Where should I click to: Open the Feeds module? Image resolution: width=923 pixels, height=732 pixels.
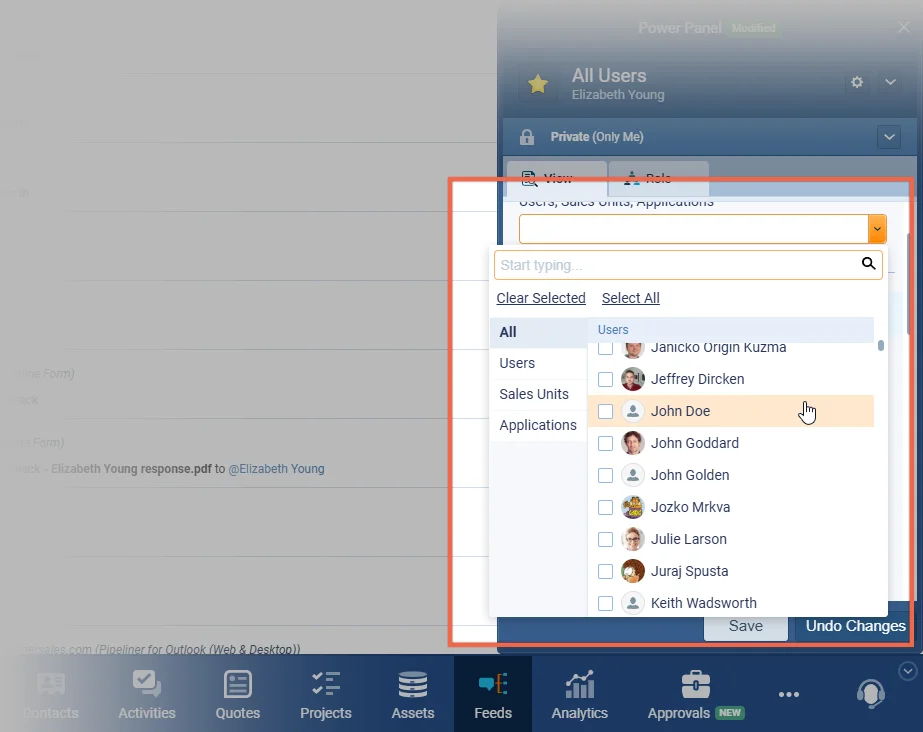(x=493, y=694)
